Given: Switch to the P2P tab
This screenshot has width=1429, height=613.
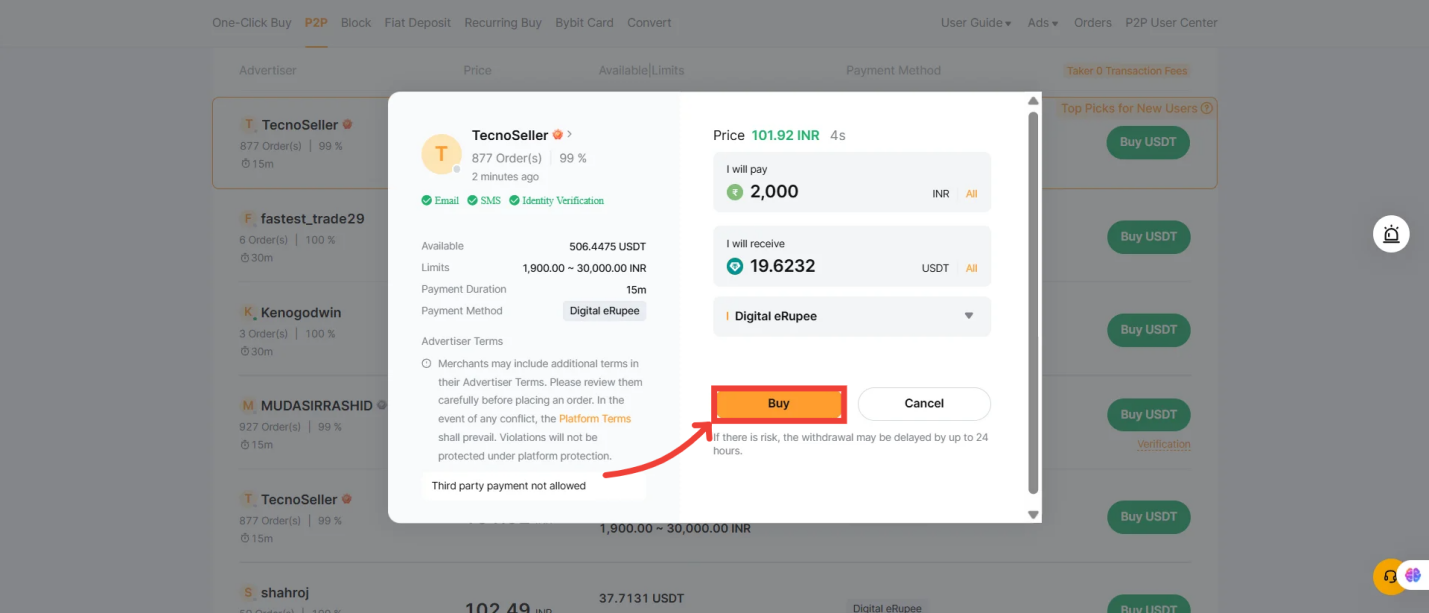Looking at the screenshot, I should pyautogui.click(x=315, y=22).
